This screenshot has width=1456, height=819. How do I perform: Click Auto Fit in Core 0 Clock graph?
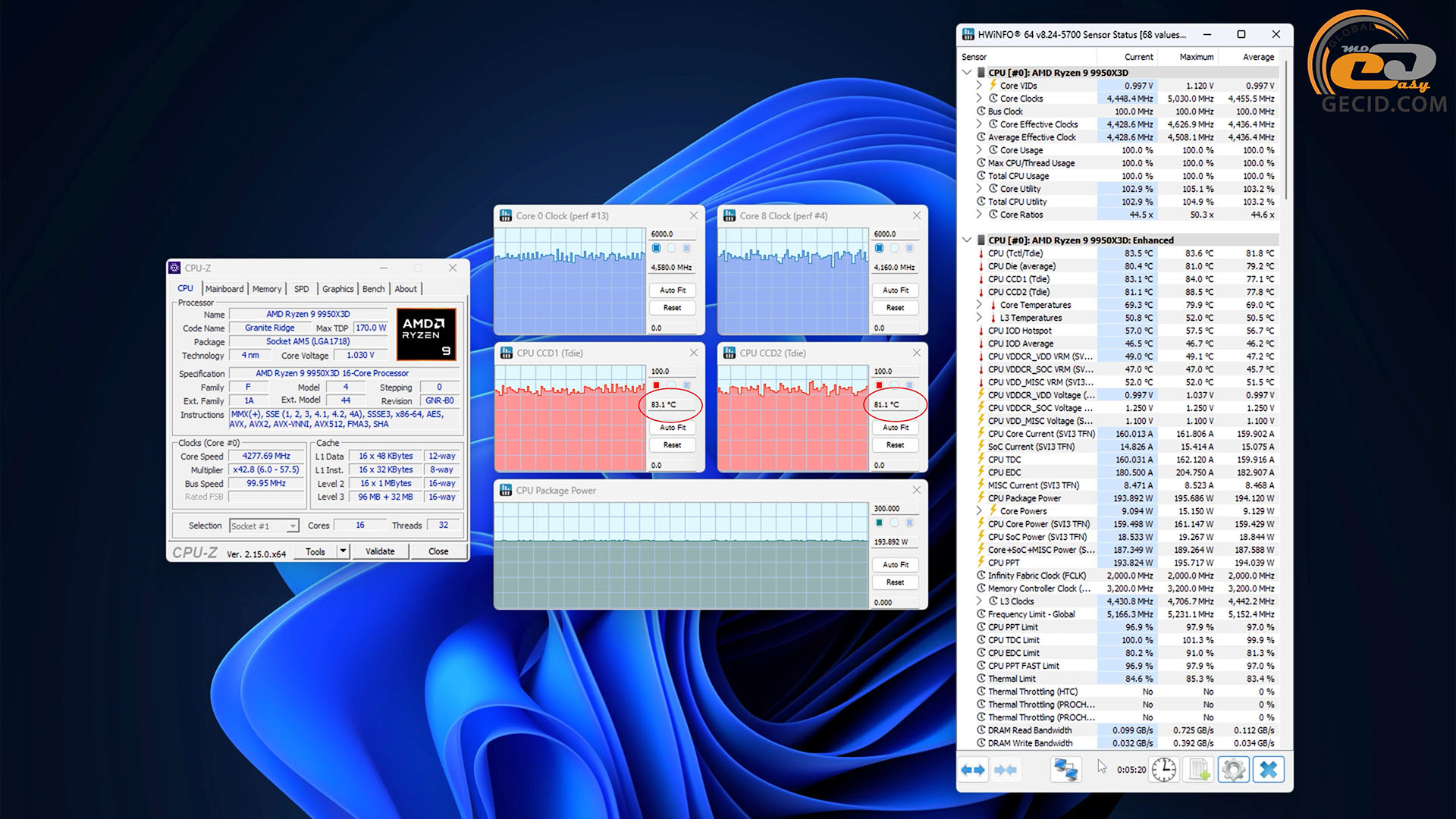(x=672, y=290)
